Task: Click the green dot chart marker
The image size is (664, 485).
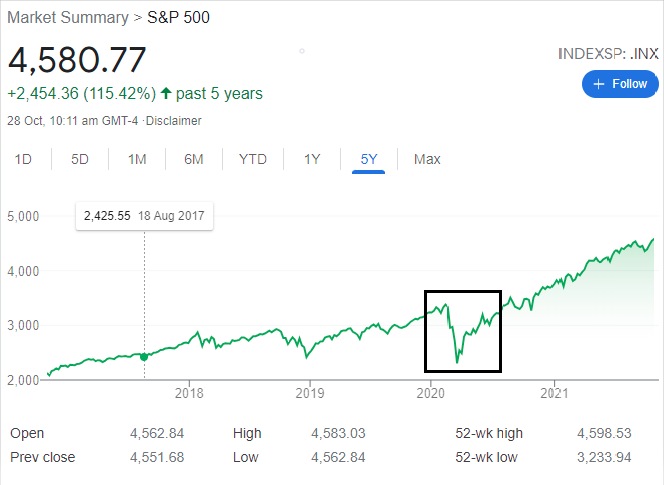Action: [144, 356]
